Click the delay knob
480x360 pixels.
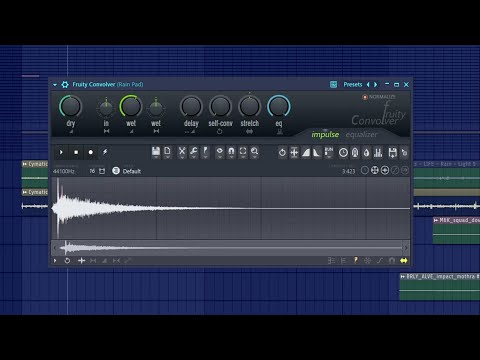(x=191, y=107)
